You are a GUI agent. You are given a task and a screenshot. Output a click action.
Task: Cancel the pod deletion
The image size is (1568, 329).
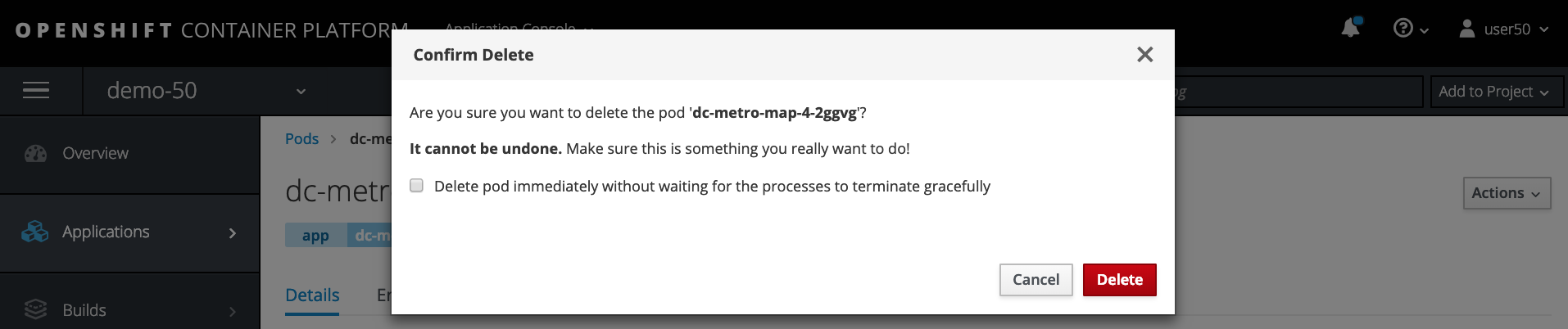tap(1036, 280)
